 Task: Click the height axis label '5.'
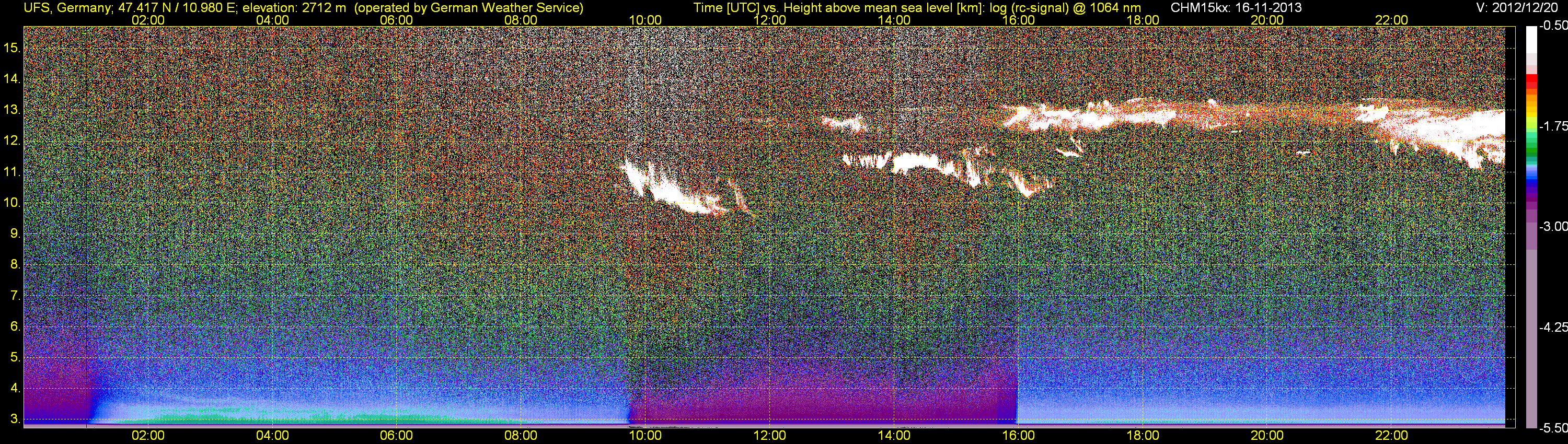15,357
